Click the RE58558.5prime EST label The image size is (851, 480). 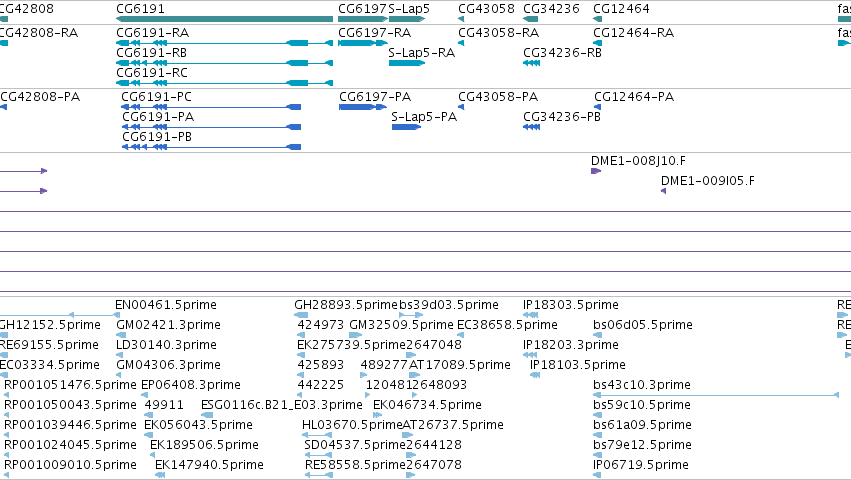[355, 465]
